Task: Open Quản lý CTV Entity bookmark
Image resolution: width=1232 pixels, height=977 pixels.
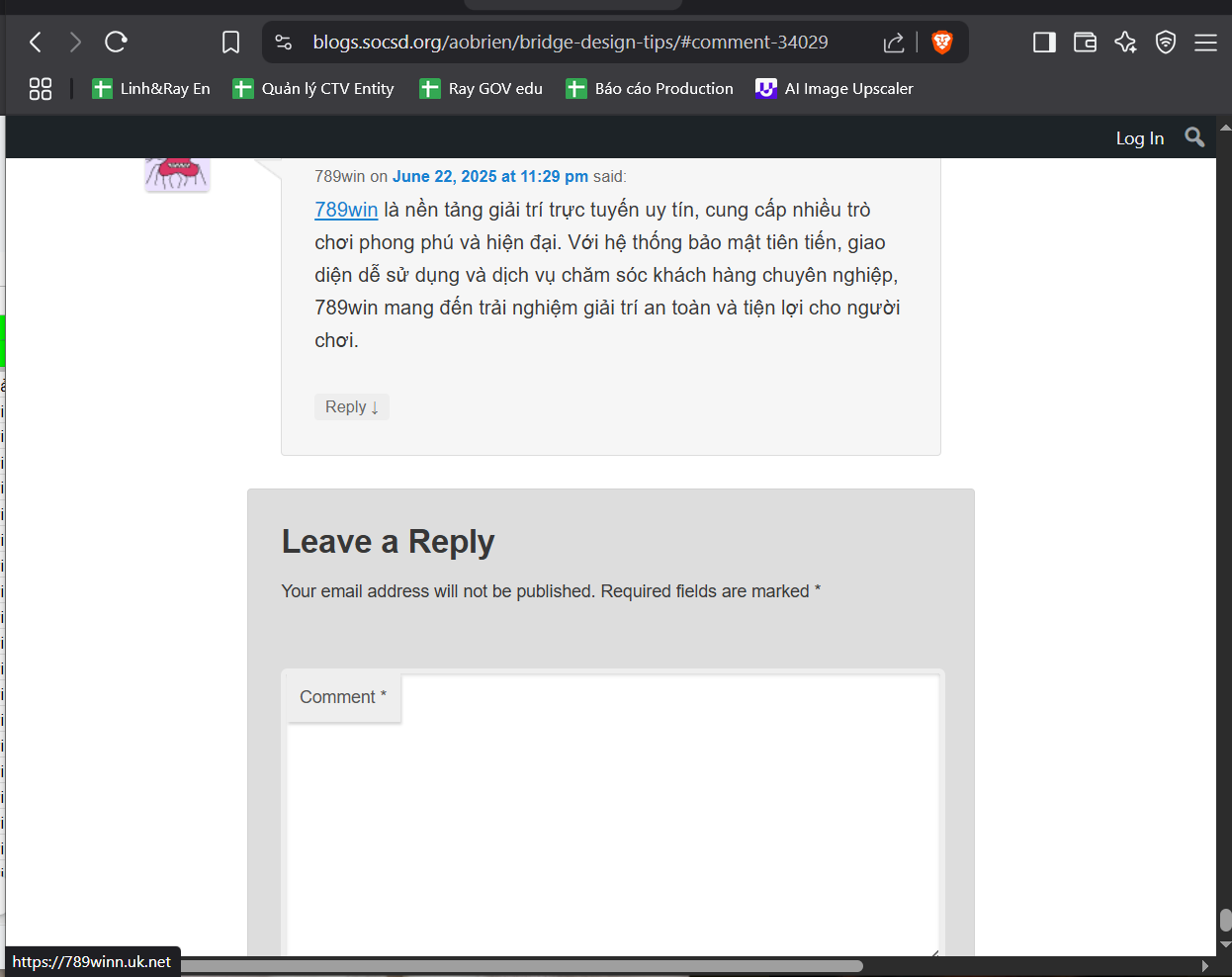Action: tap(313, 89)
